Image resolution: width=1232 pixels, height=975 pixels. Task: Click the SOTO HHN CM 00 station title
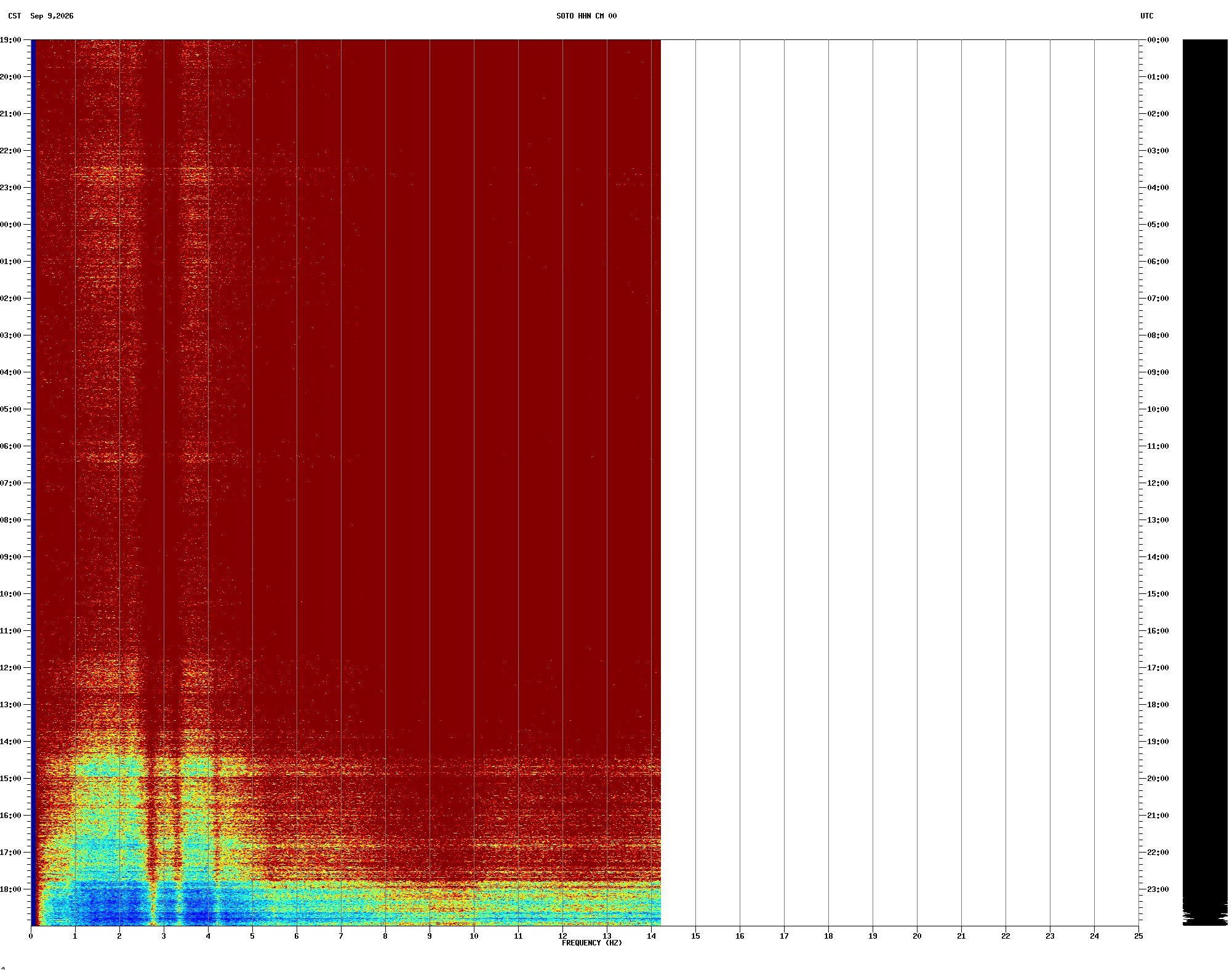(x=586, y=16)
